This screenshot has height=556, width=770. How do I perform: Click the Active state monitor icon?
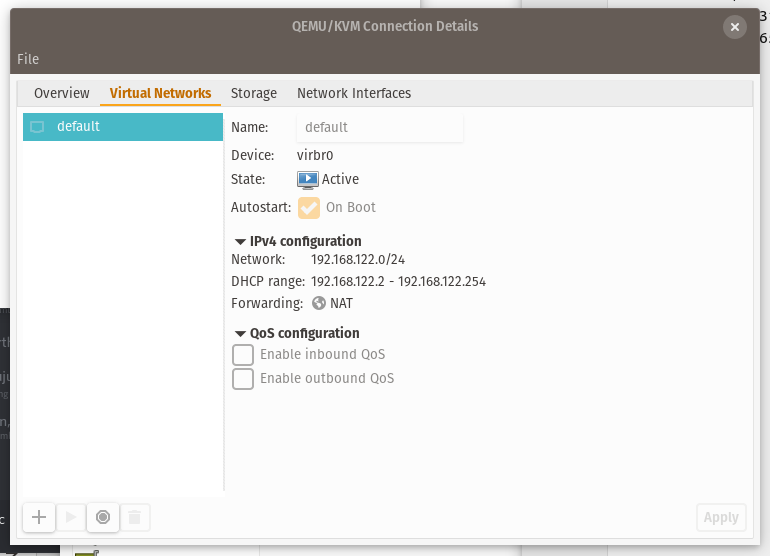[308, 180]
